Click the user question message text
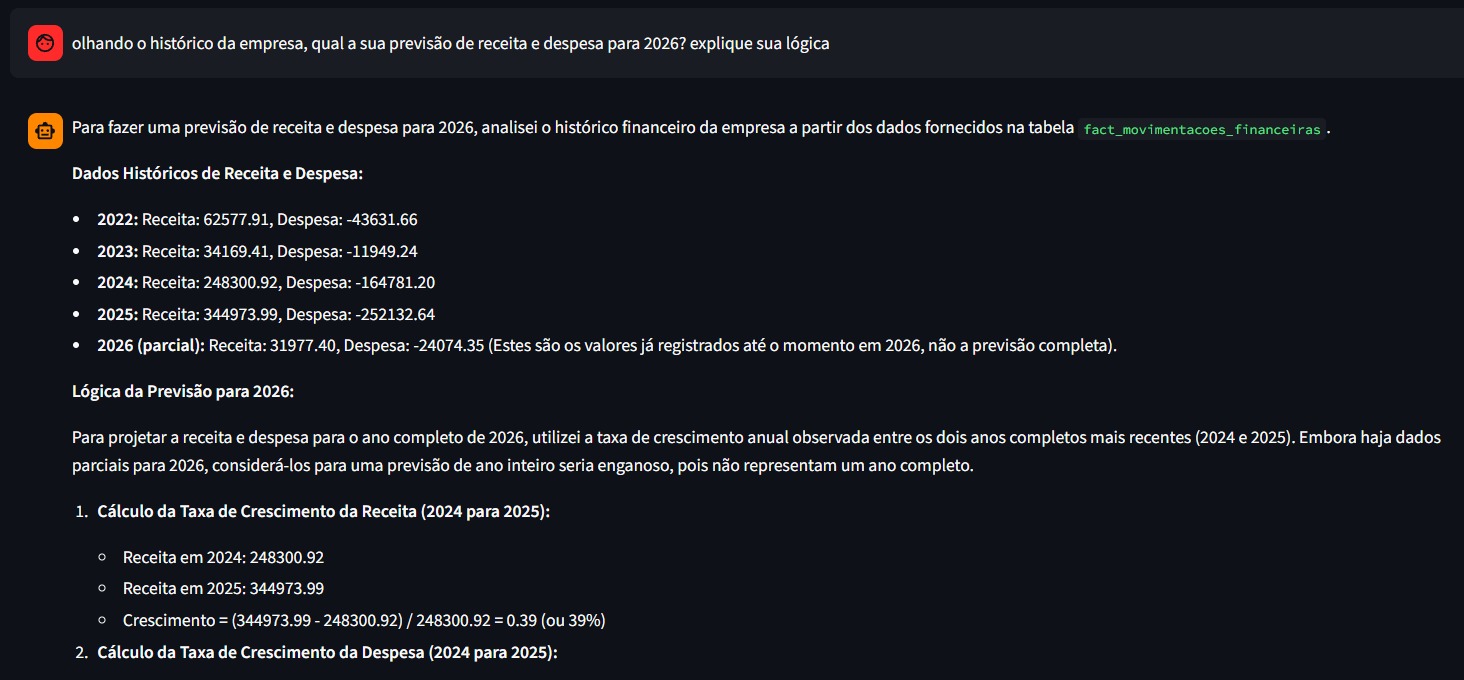This screenshot has height=680, width=1464. point(450,44)
